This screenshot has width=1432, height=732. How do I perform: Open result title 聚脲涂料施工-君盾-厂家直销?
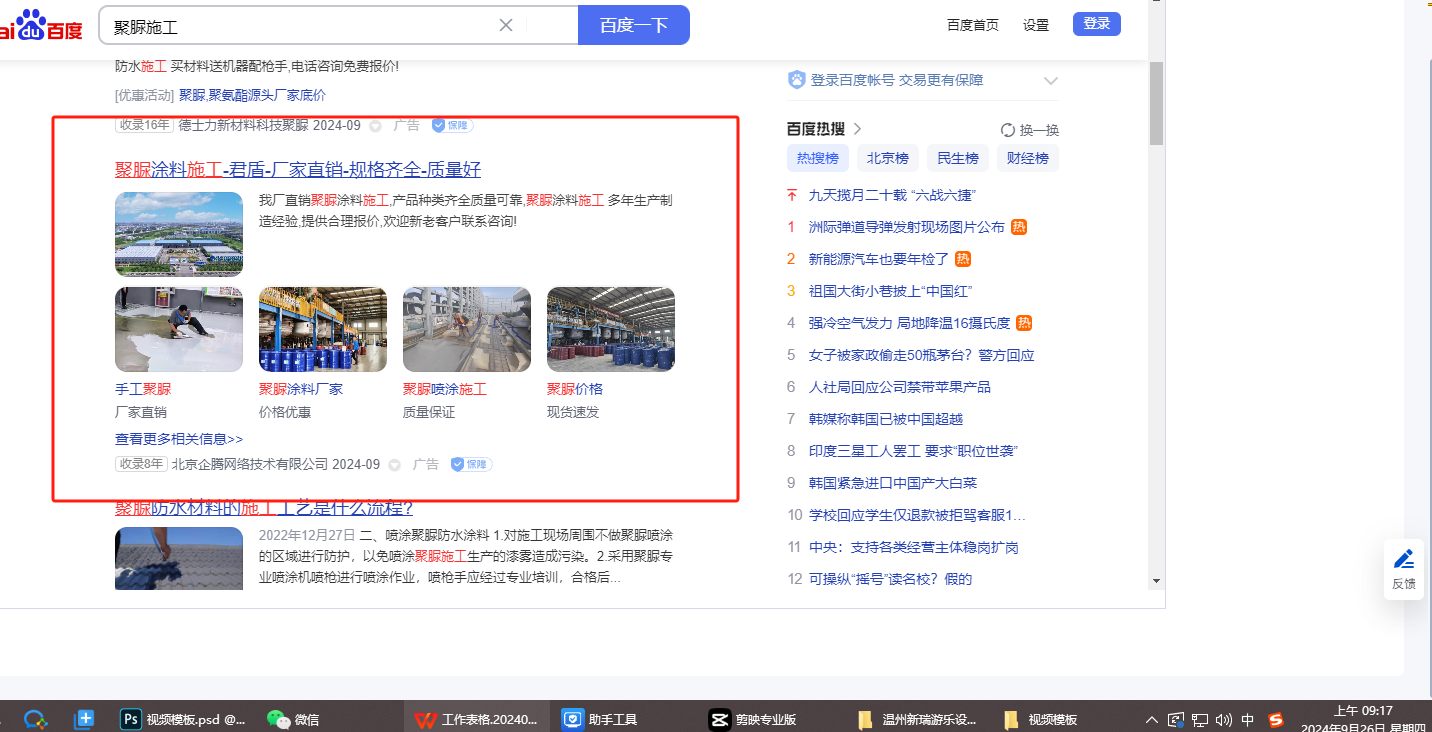click(x=298, y=169)
